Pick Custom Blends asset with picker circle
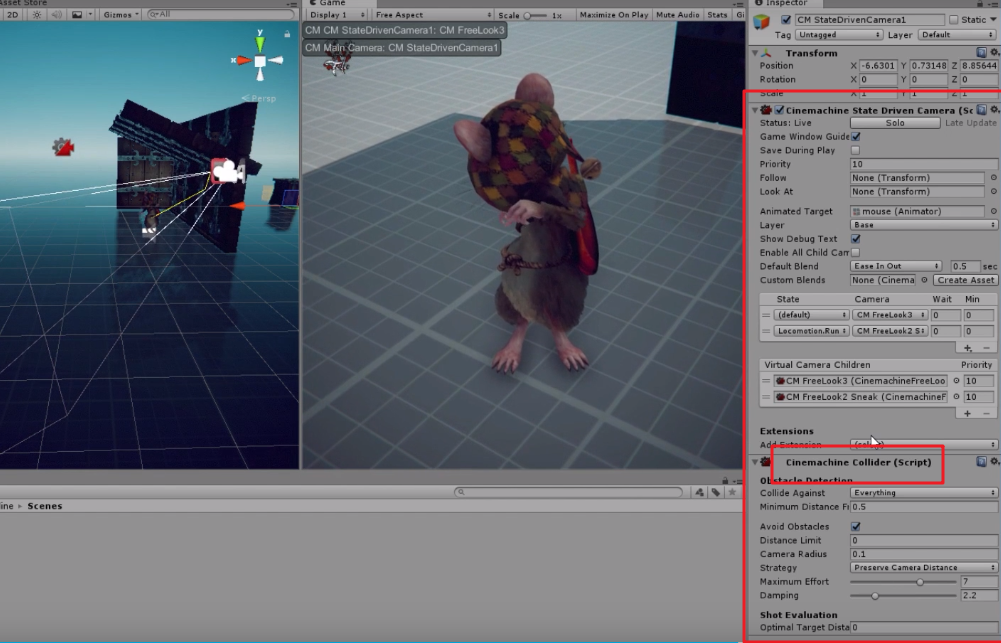 click(x=924, y=280)
